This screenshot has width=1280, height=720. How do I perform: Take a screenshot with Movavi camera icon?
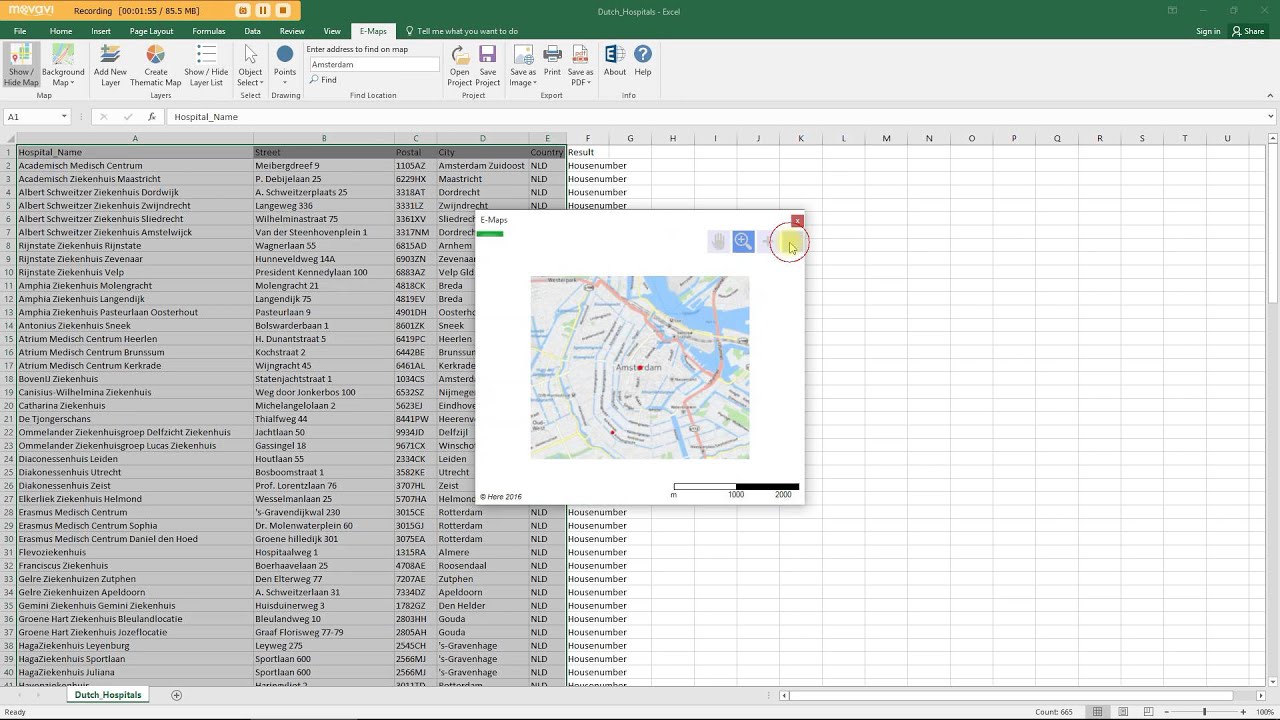(242, 10)
